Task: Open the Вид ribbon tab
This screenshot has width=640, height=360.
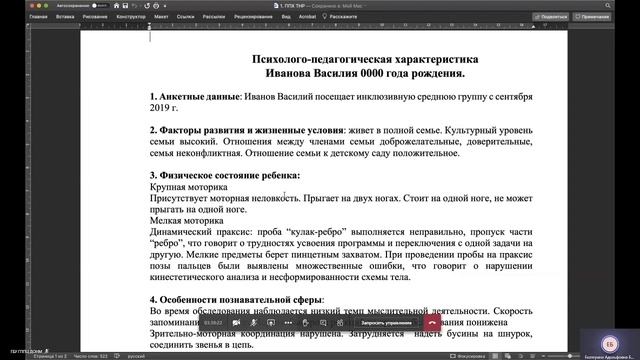Action: (286, 17)
